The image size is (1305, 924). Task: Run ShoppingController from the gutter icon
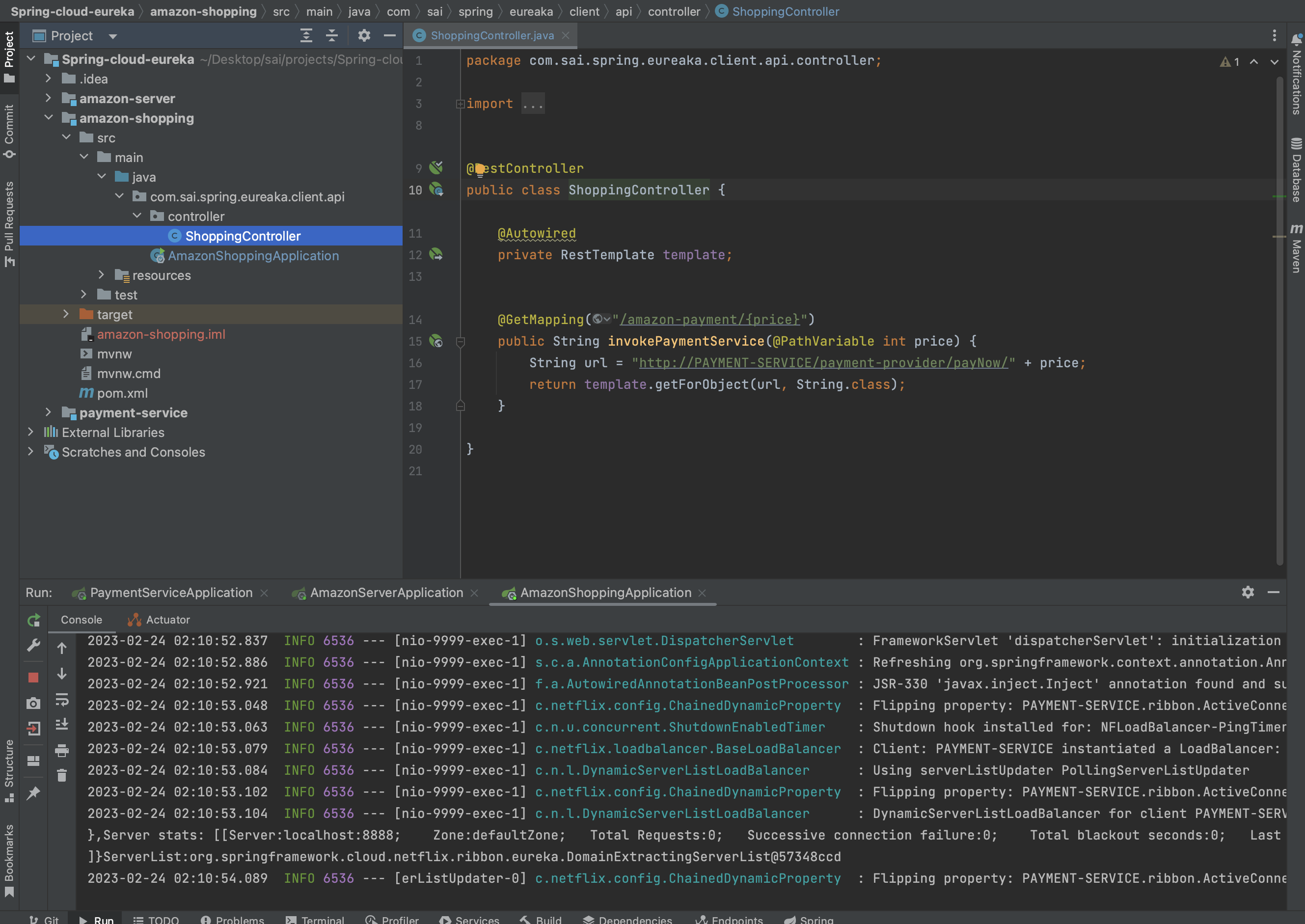click(x=437, y=190)
